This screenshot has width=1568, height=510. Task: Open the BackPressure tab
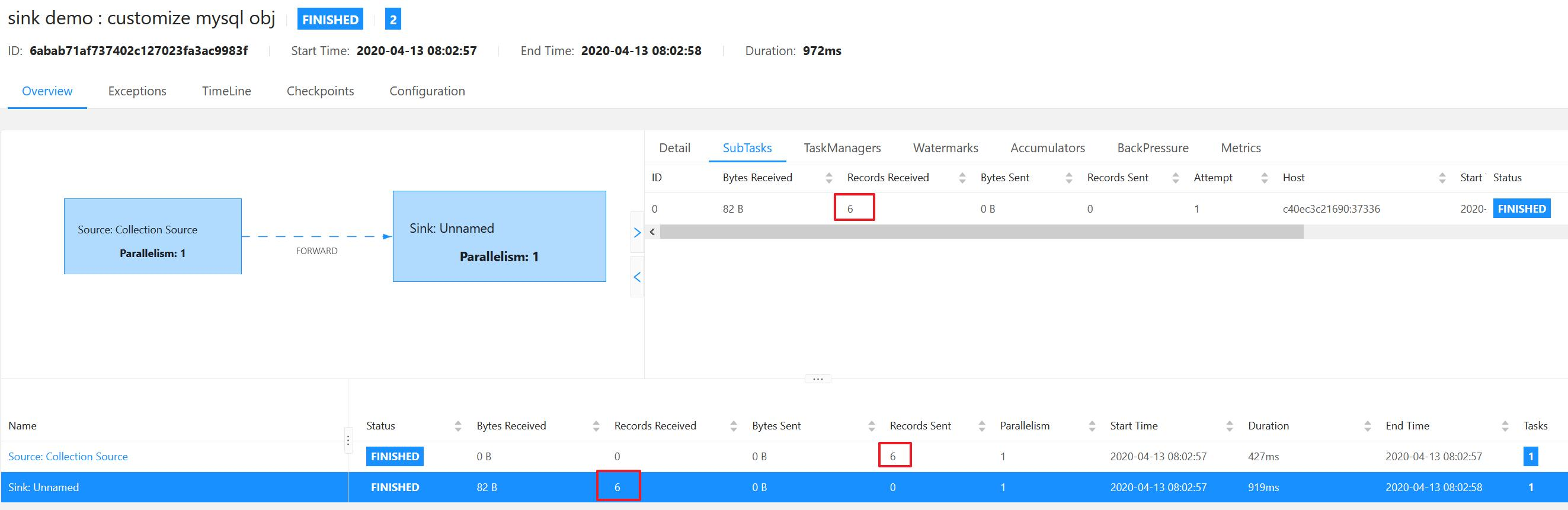pos(1153,148)
